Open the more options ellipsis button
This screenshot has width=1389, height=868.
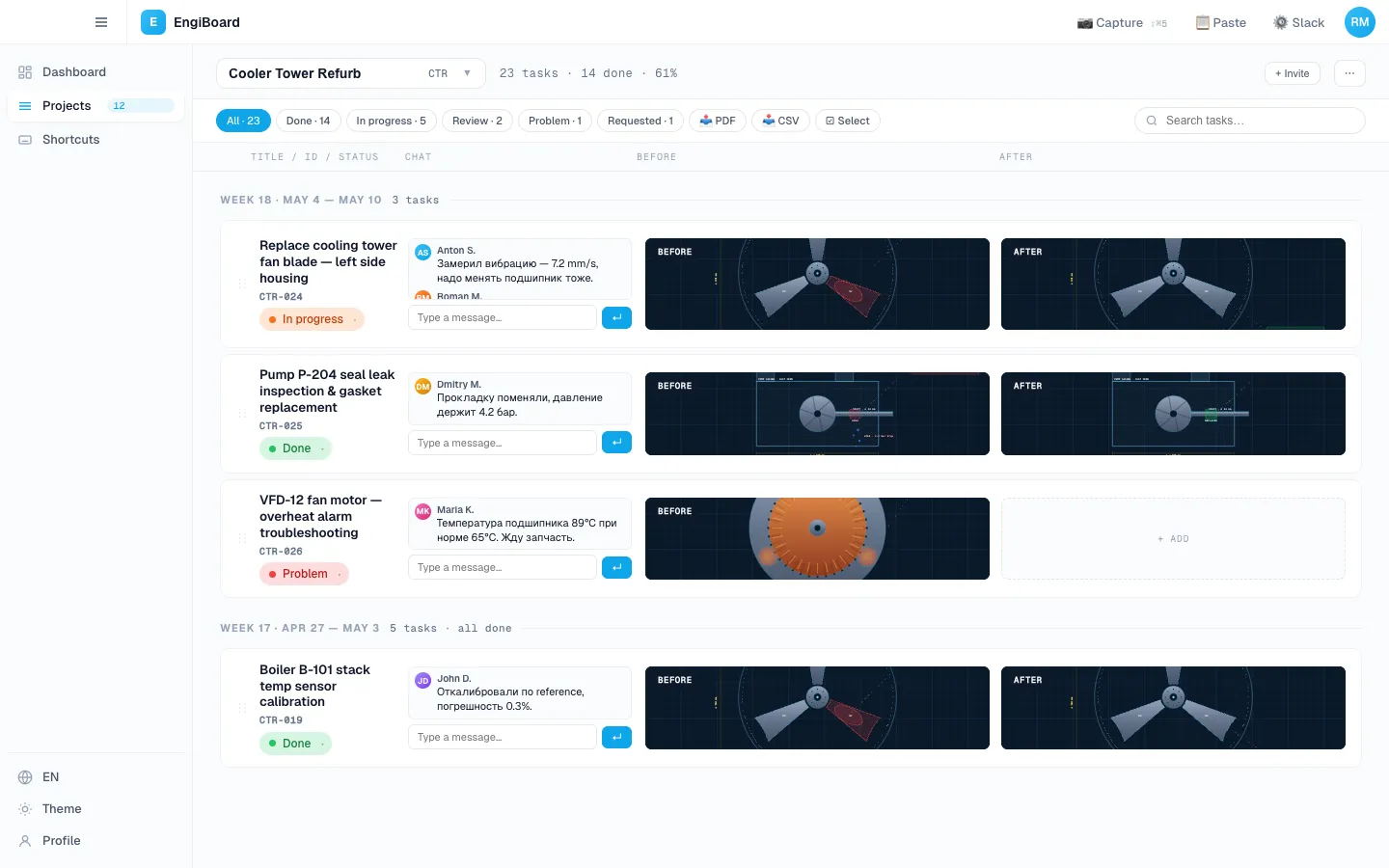click(x=1349, y=73)
